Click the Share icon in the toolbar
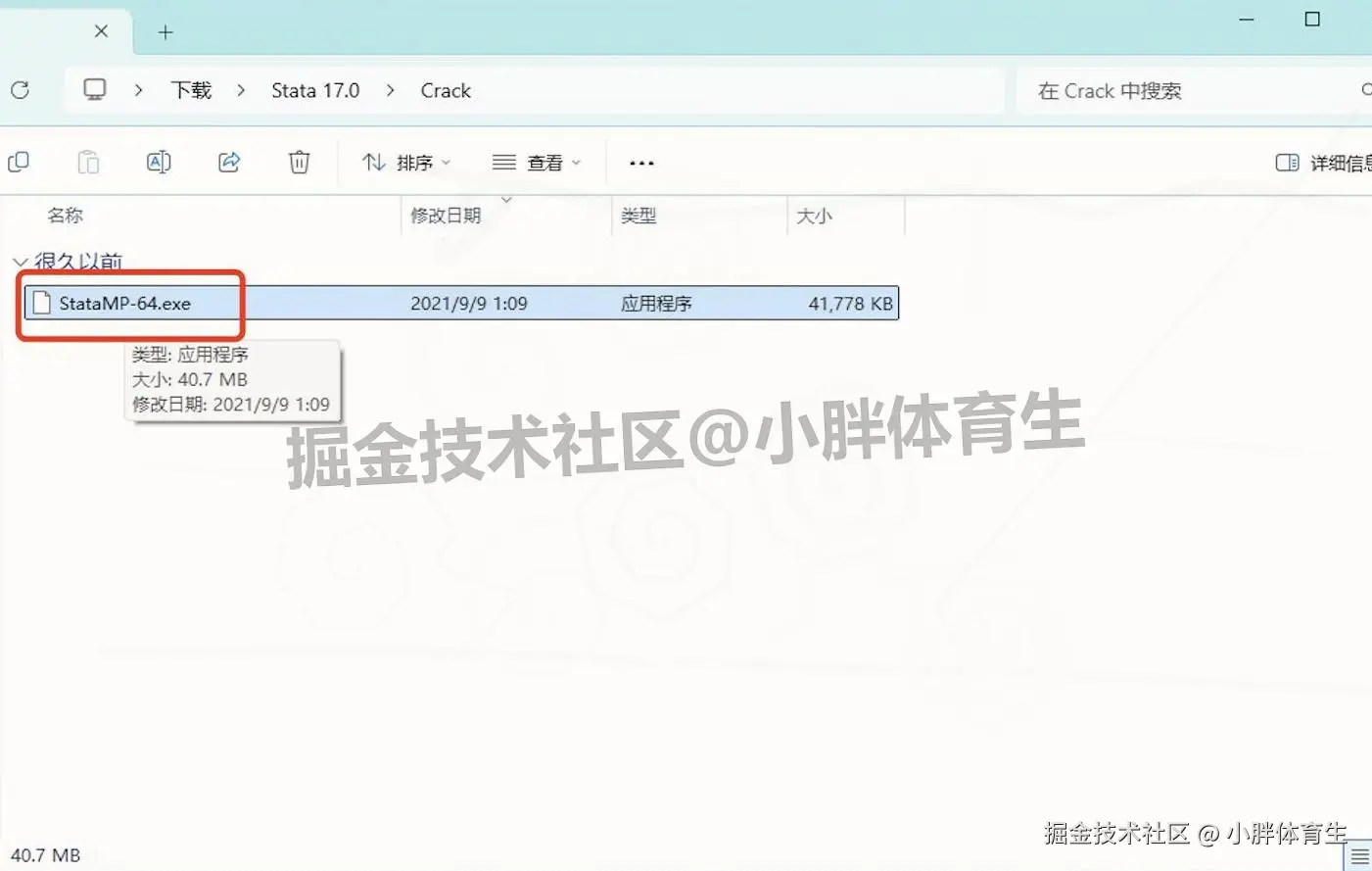This screenshot has width=1372, height=871. (228, 162)
